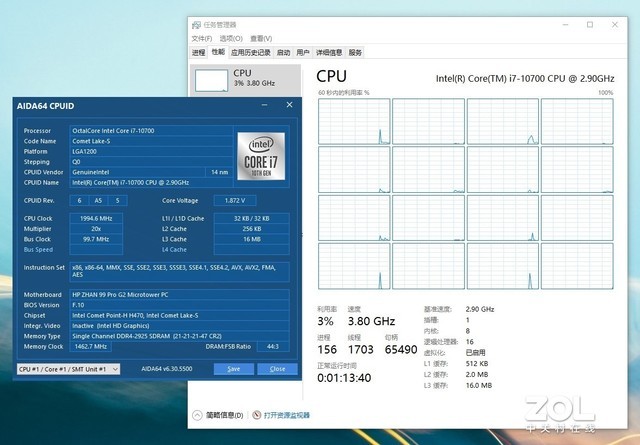The height and width of the screenshot is (445, 640).
Task: Click the Core Voltage value 1.872 V
Action: (235, 200)
